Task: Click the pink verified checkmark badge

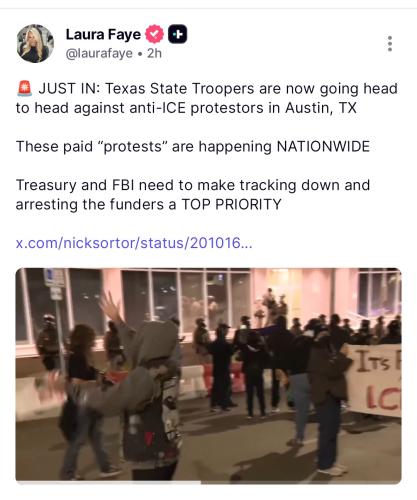Action: tap(154, 34)
